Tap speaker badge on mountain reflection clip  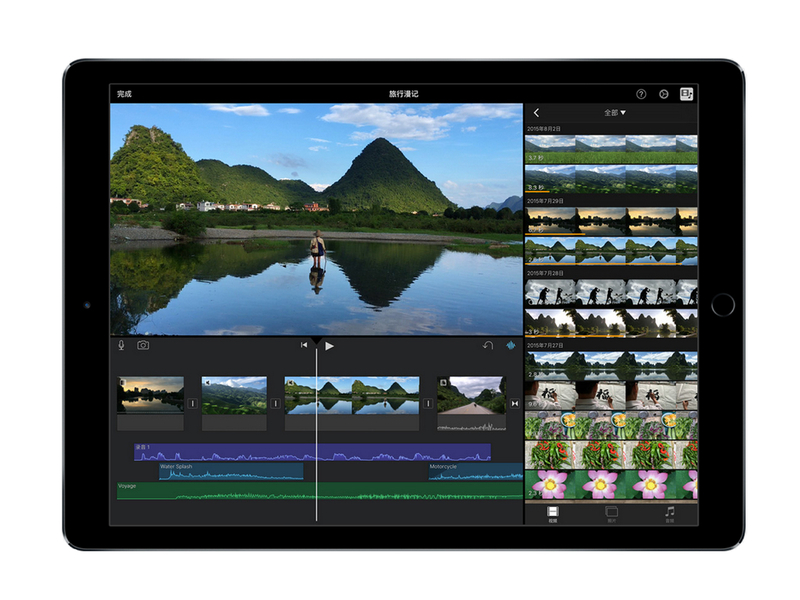click(290, 382)
